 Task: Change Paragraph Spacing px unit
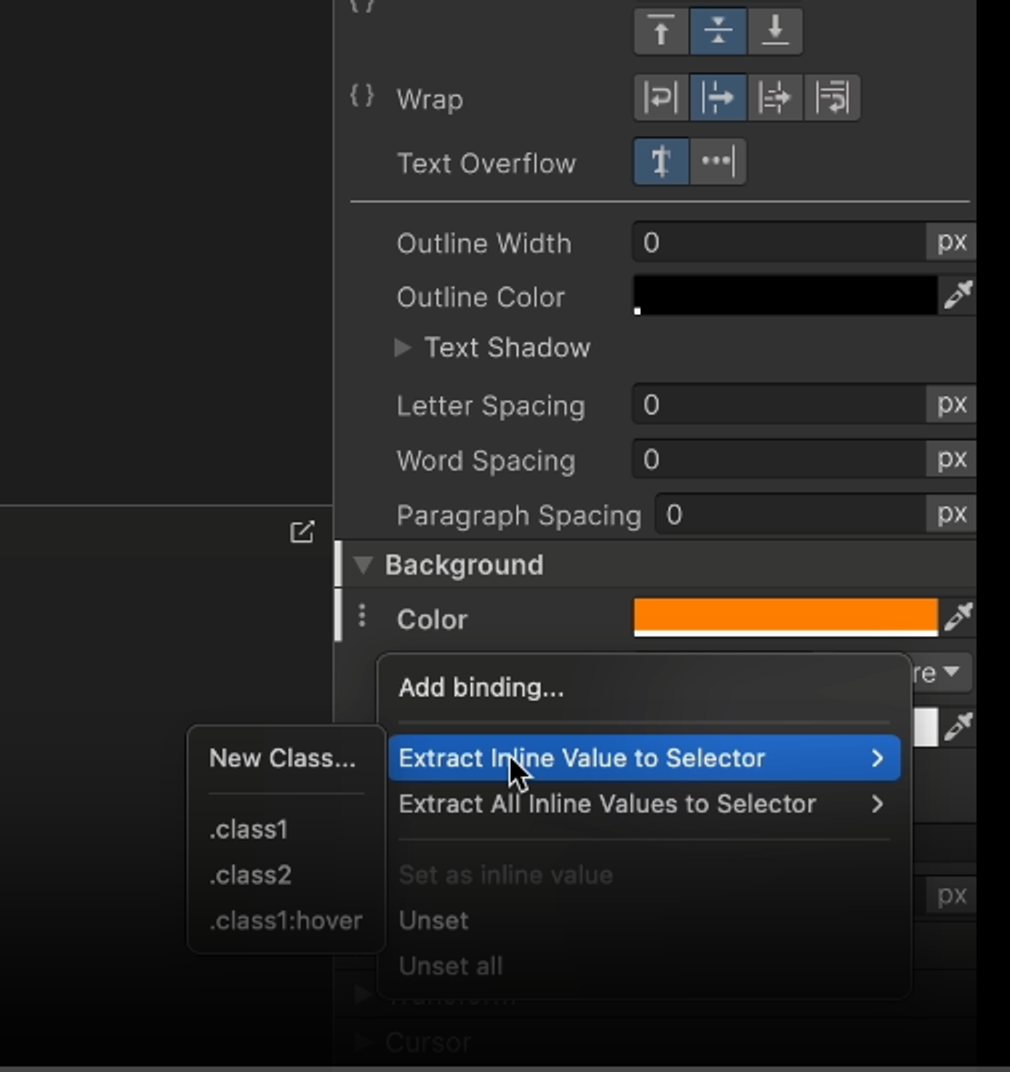(951, 513)
